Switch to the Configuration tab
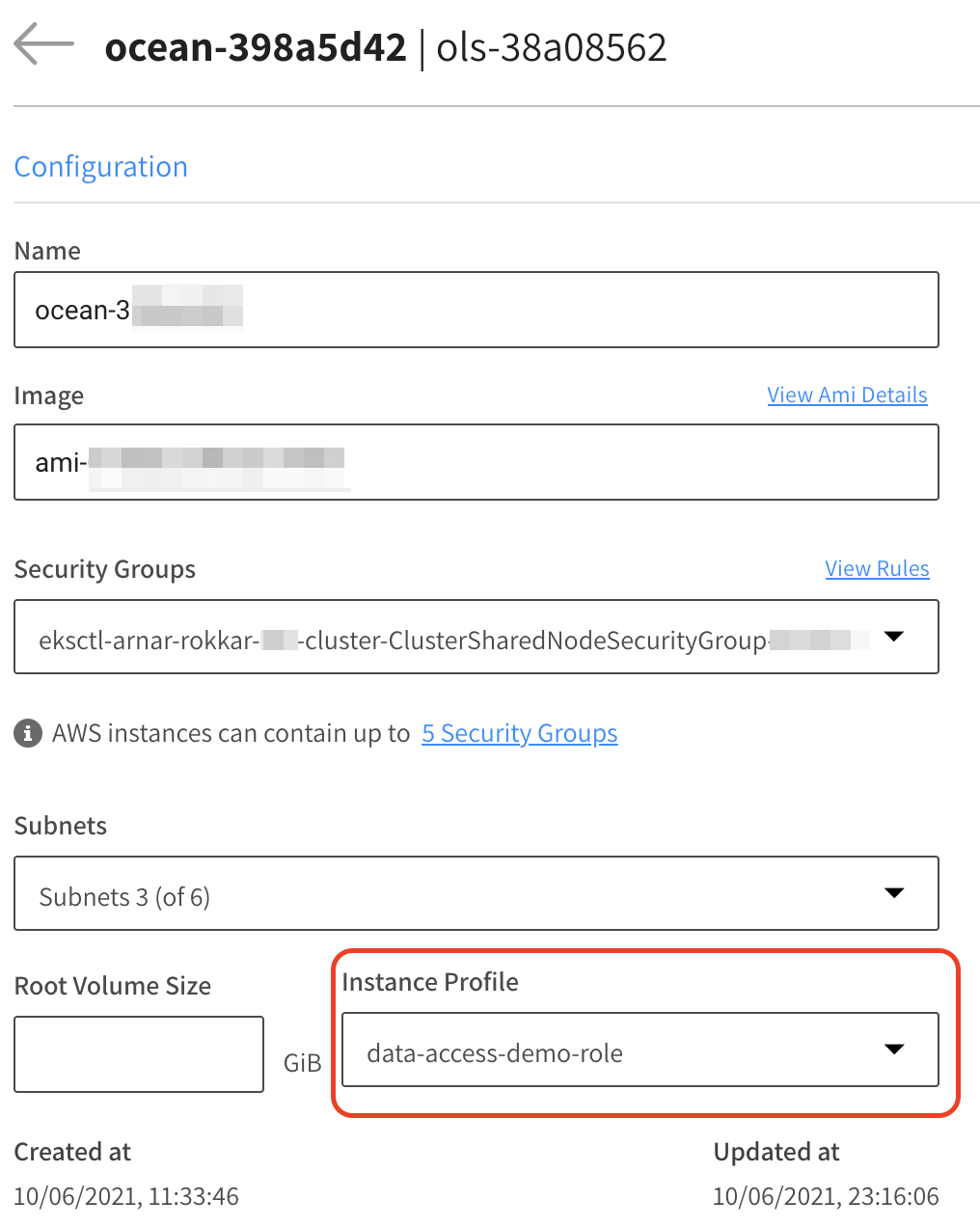The image size is (980, 1227). 101,167
